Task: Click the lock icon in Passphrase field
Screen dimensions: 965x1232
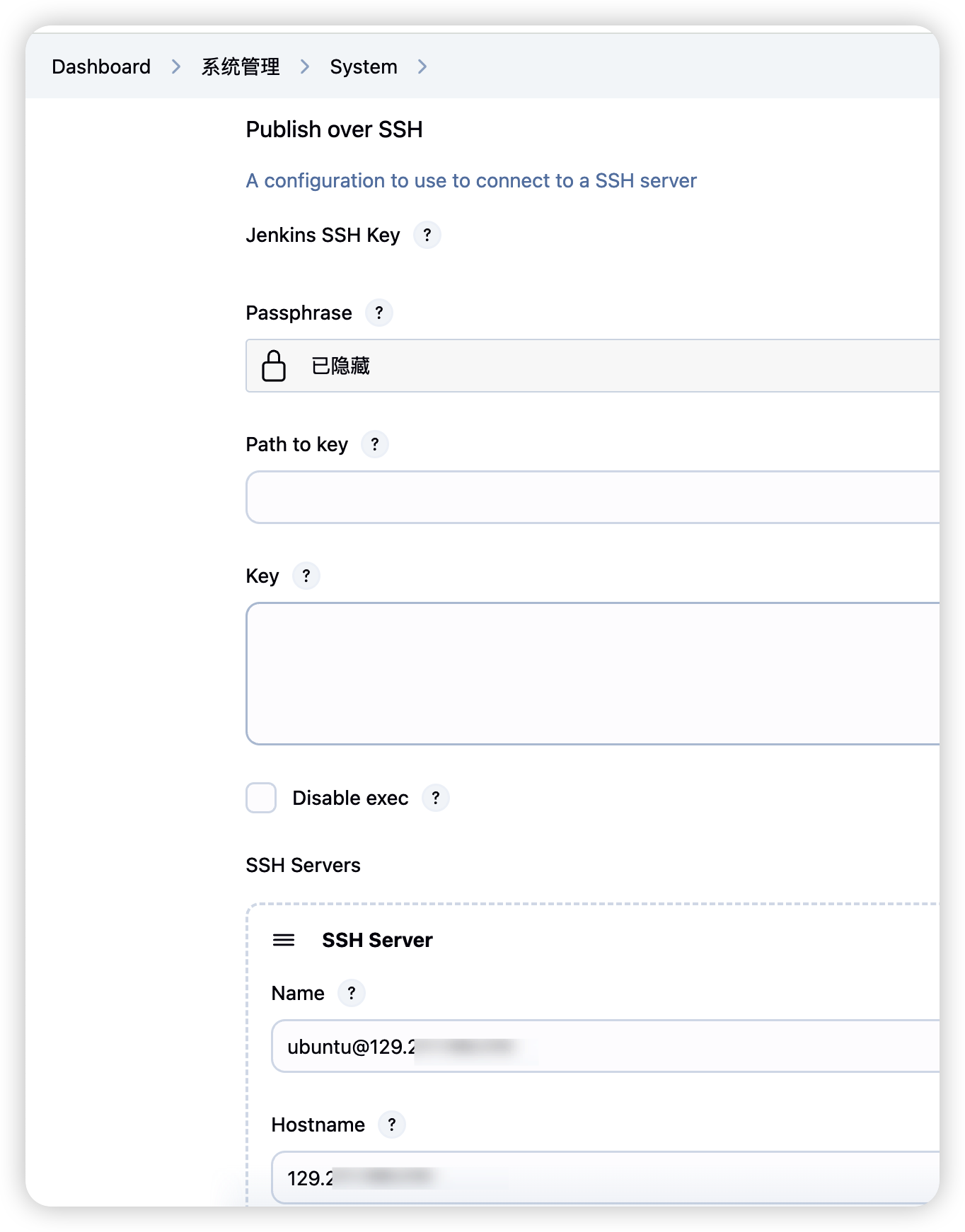Action: point(274,366)
